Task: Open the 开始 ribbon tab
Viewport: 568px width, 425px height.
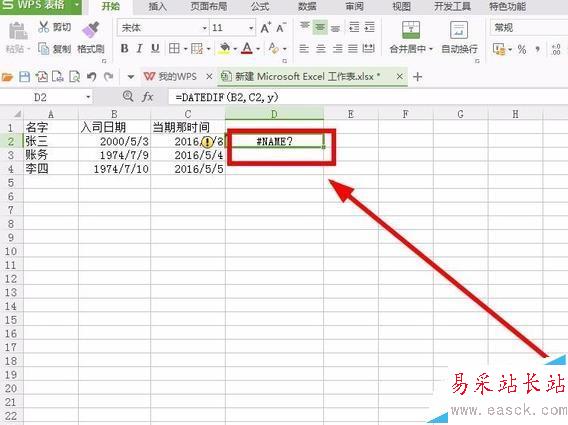Action: click(x=110, y=7)
